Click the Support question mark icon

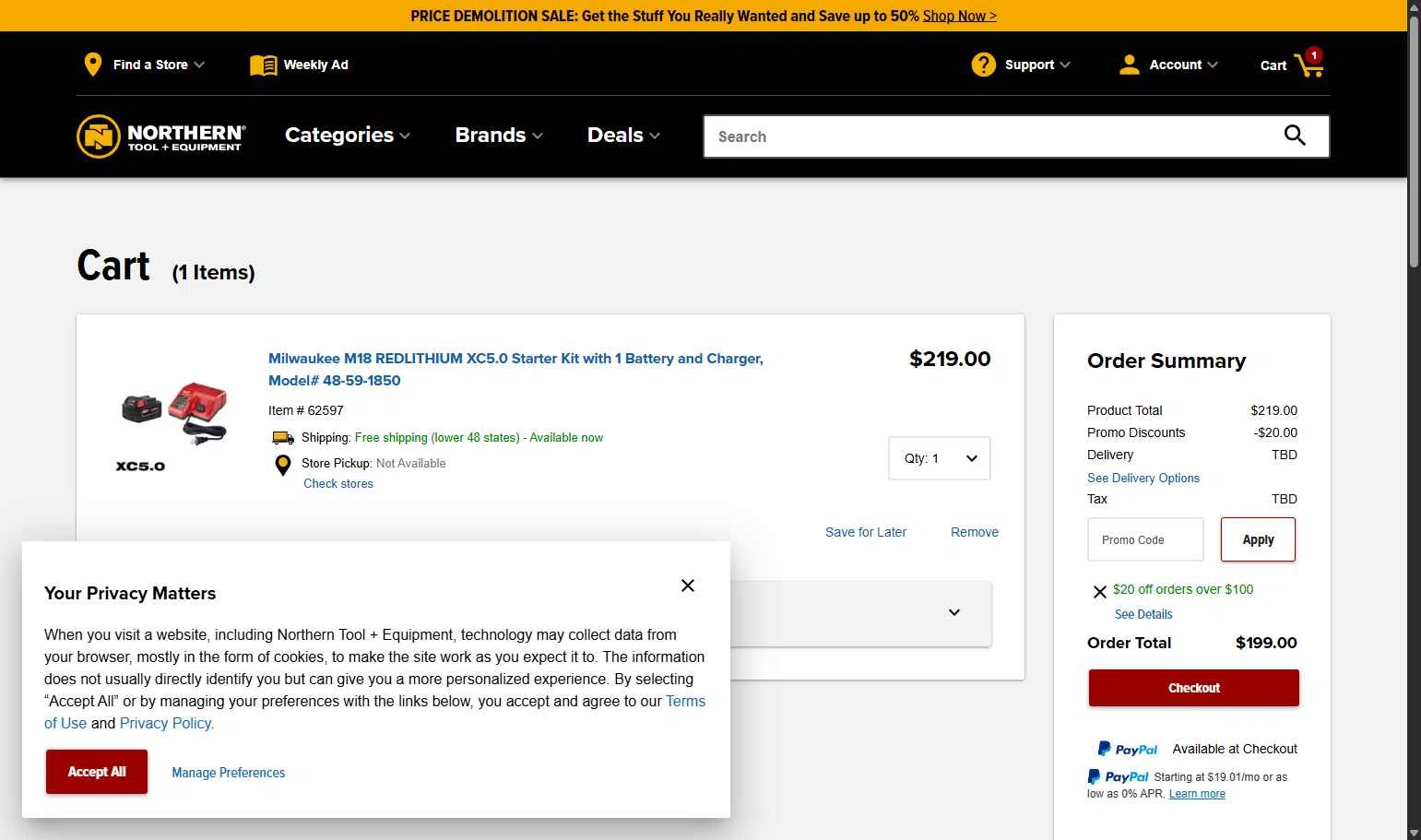coord(984,65)
